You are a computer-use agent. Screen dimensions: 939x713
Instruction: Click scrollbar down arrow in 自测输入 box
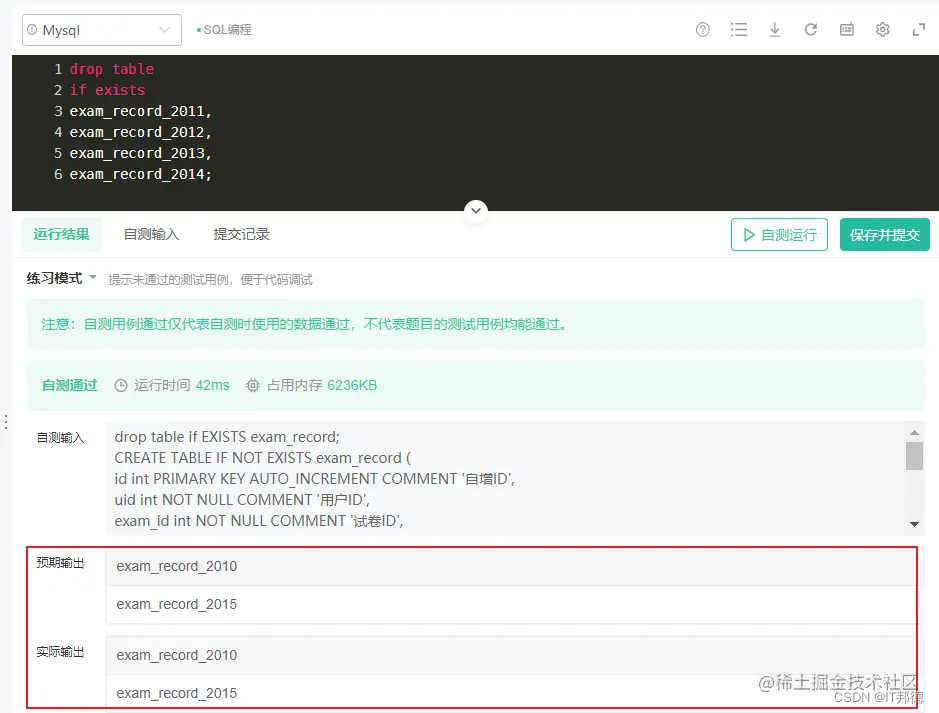(914, 524)
